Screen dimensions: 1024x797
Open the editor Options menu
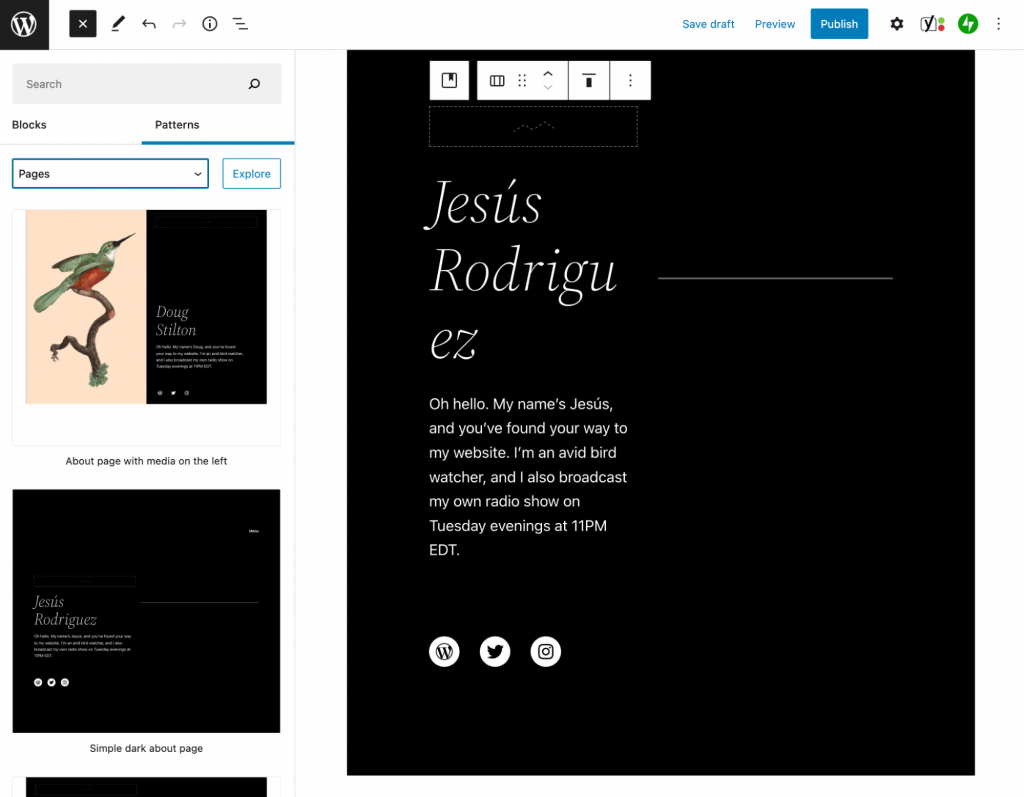(998, 24)
